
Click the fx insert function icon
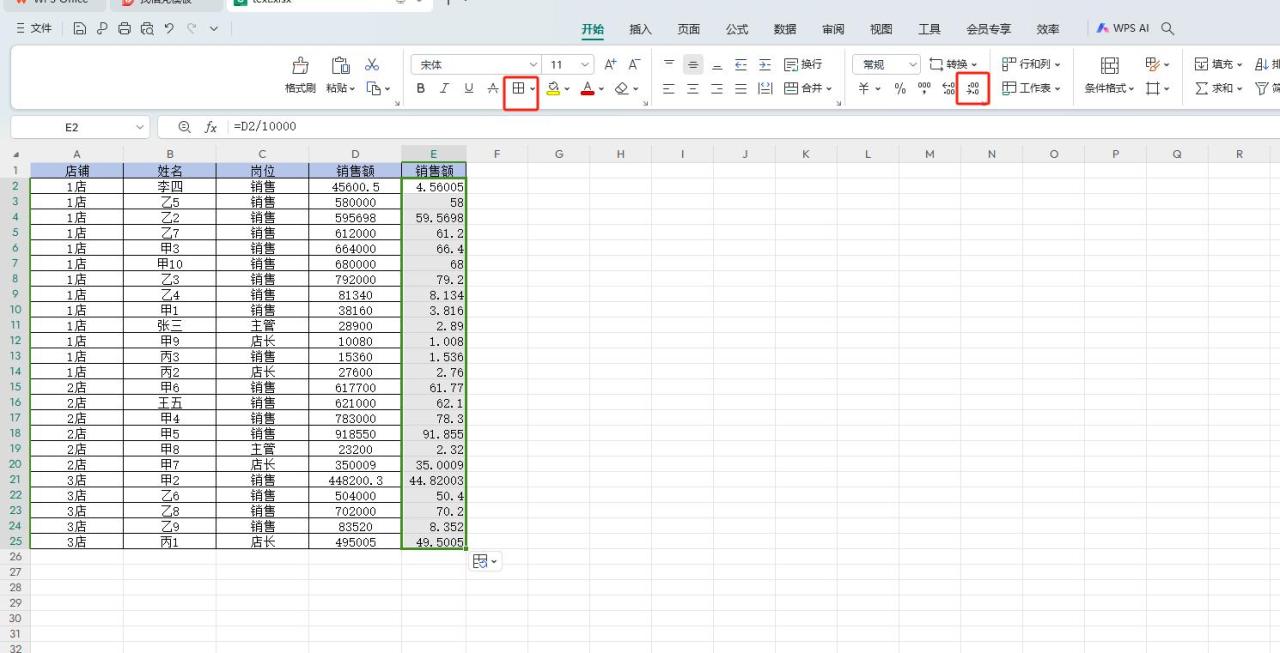click(x=211, y=127)
